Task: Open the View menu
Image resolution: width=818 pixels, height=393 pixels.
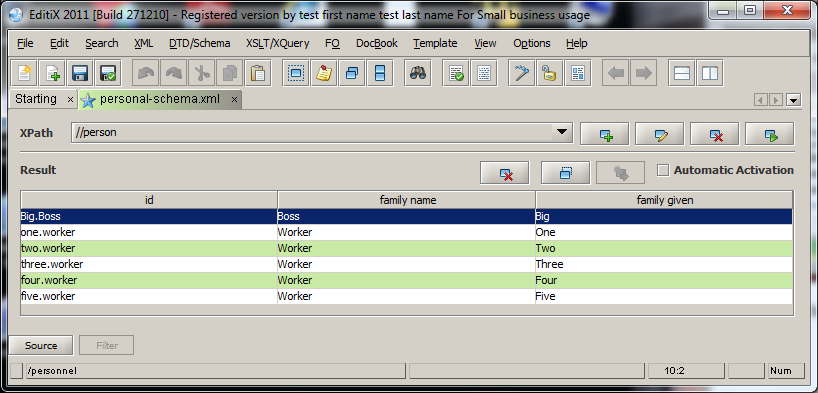Action: point(485,43)
